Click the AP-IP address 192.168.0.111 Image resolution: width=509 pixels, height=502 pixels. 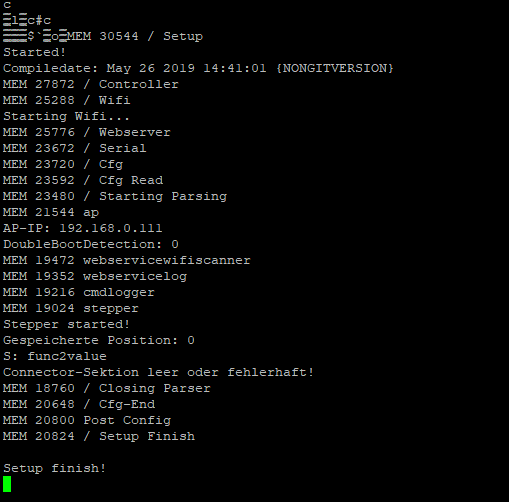110,228
